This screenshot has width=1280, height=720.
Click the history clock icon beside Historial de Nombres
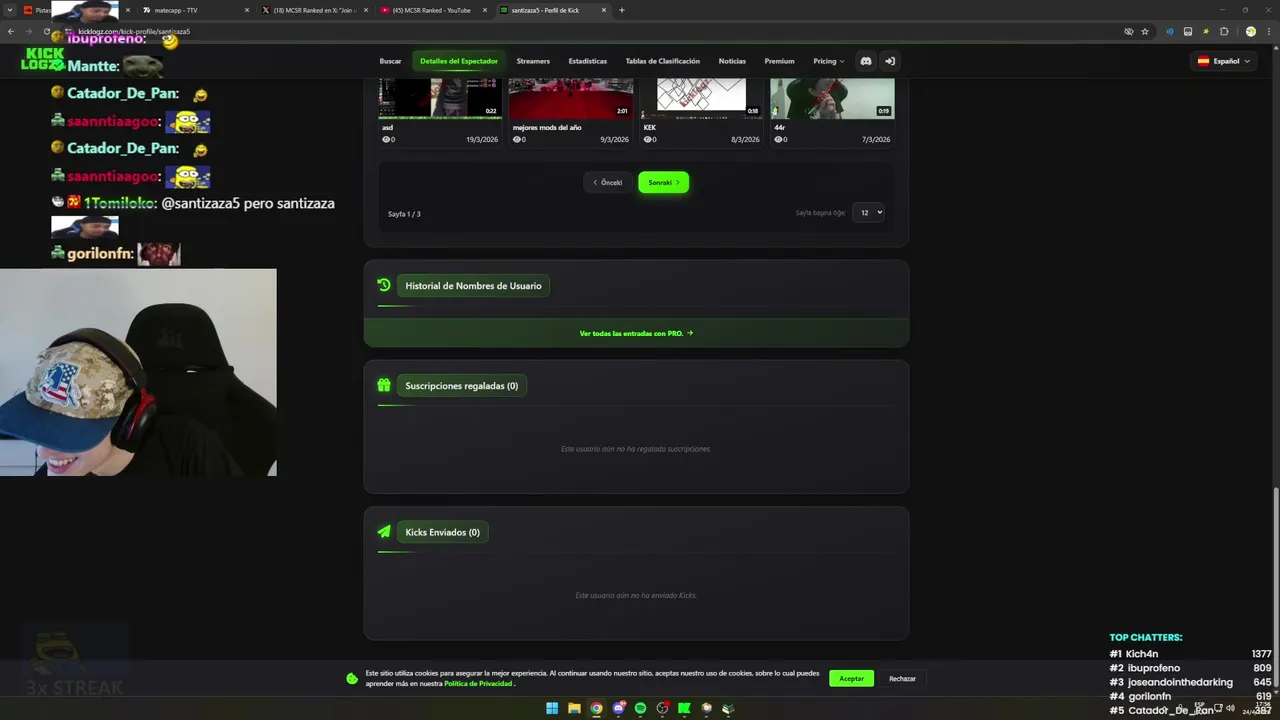coord(384,285)
